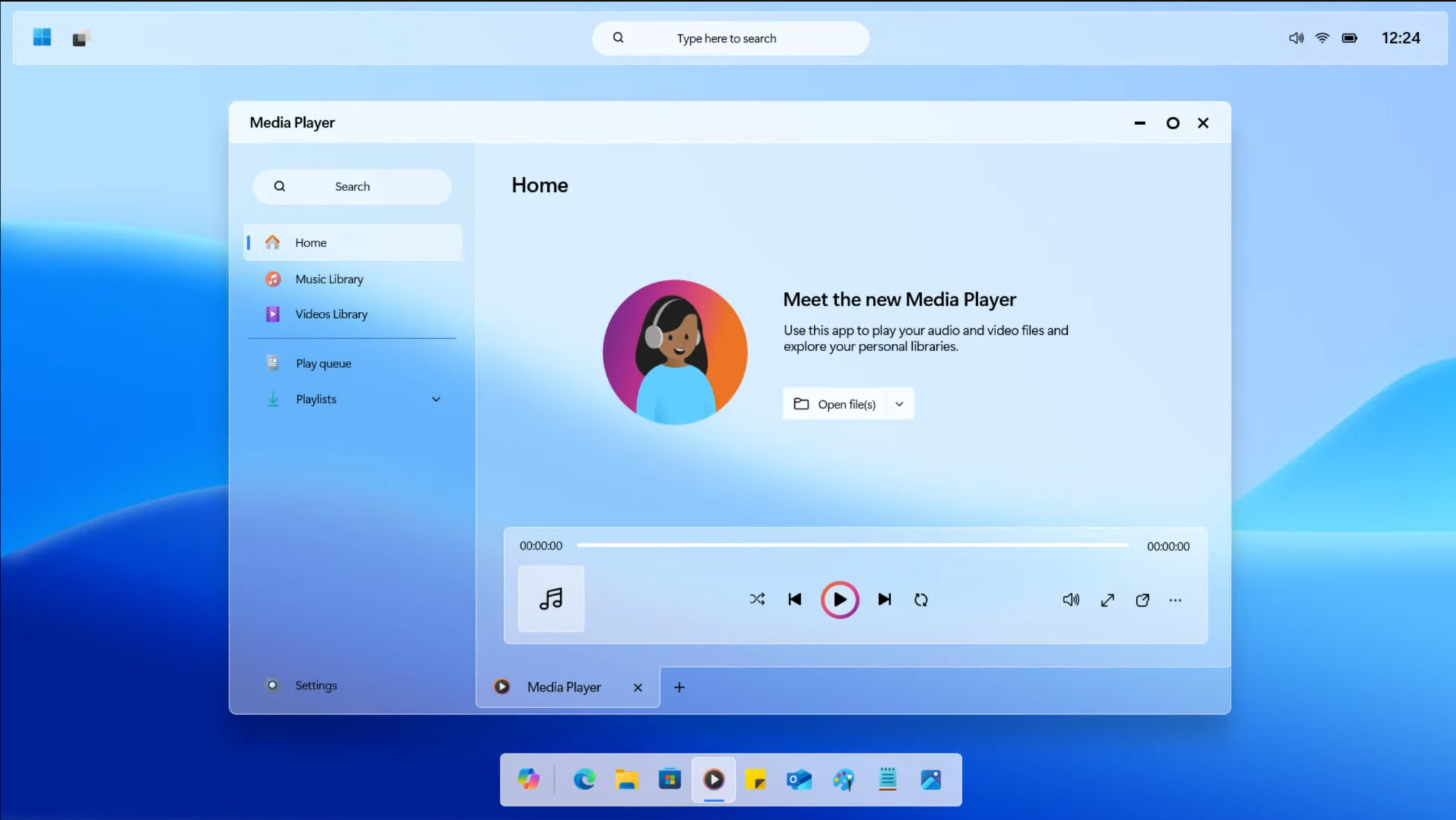This screenshot has width=1456, height=820.
Task: Open the Play queue
Action: tap(323, 363)
